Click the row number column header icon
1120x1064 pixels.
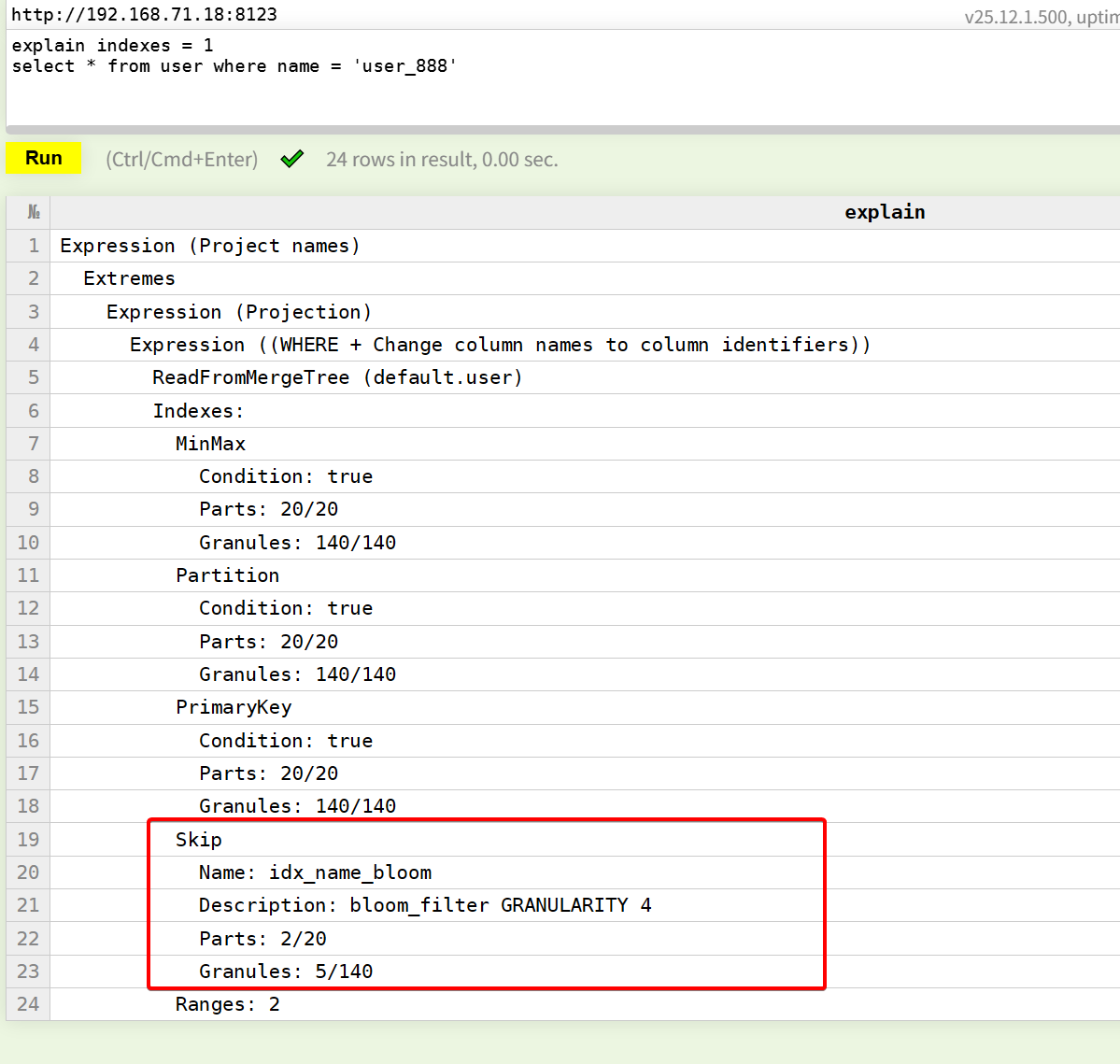coord(34,212)
